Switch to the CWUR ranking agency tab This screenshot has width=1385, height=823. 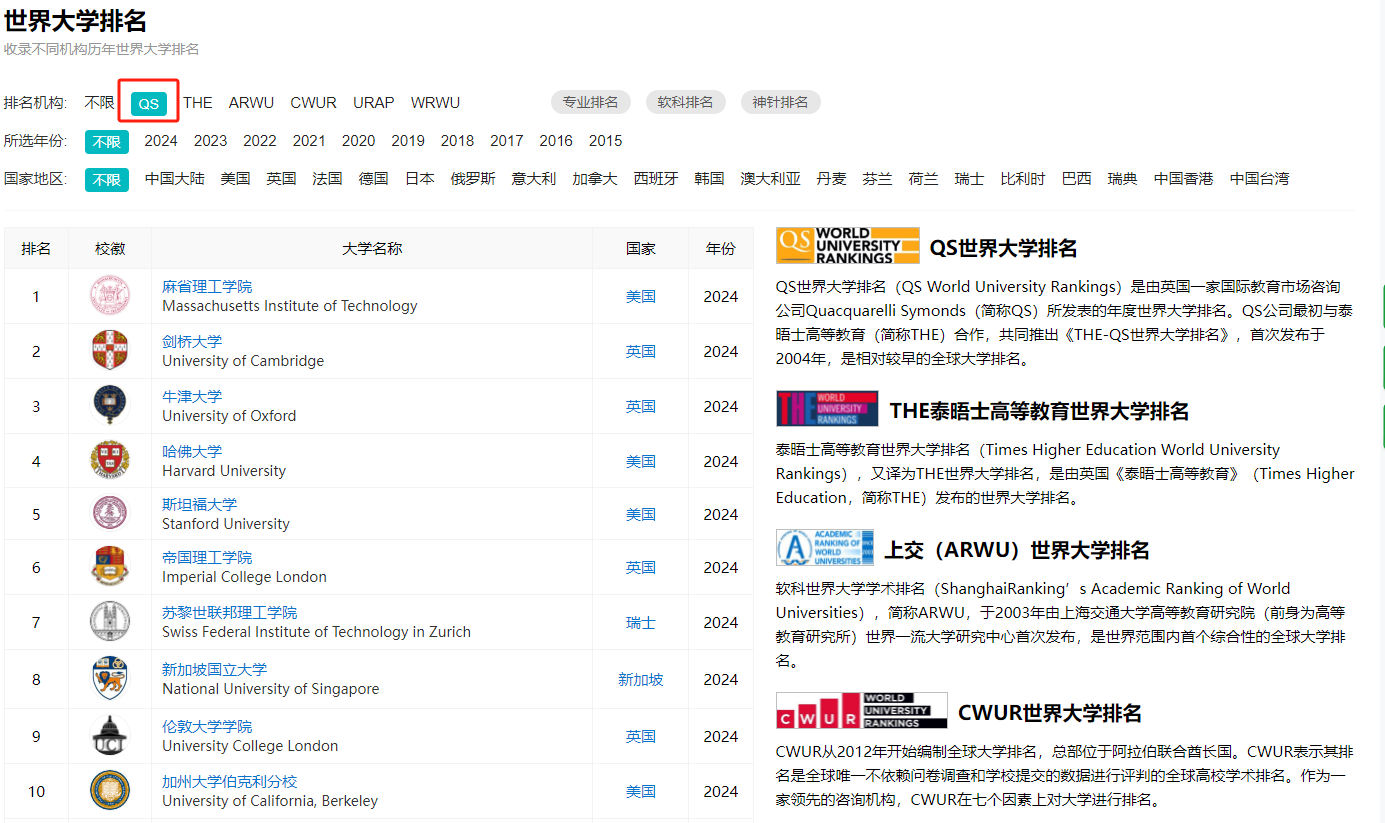coord(313,102)
